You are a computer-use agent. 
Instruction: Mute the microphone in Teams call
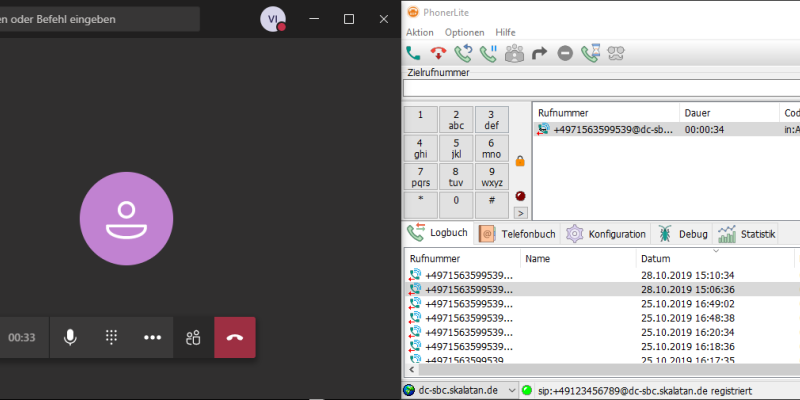point(70,338)
